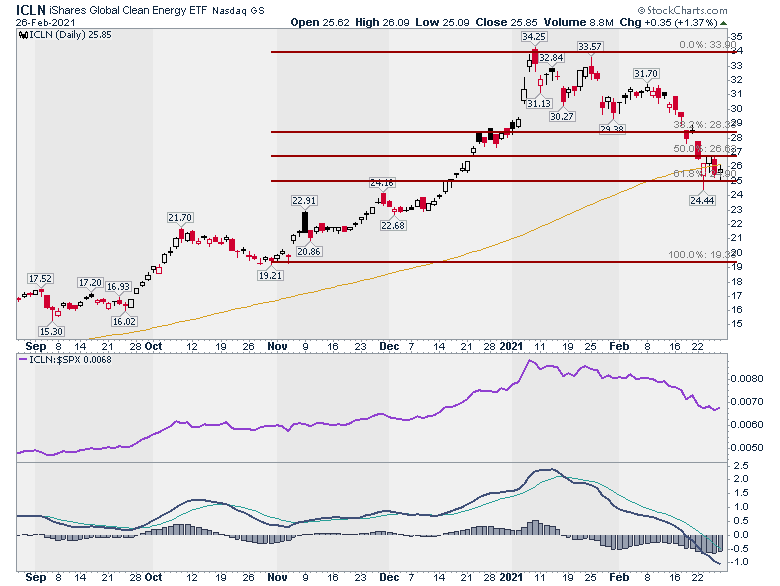Click the 2.5 MACD axis label

point(741,466)
